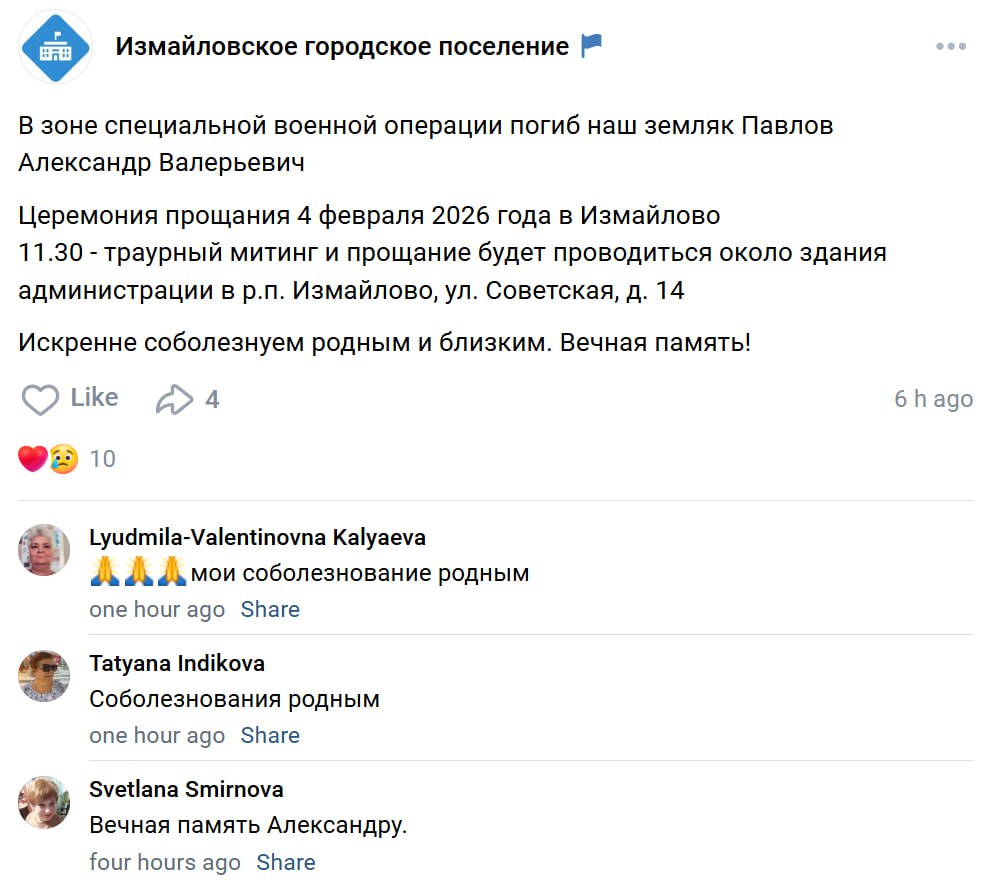Open the Измайловское городское поселение community page
Screen dimensions: 991x886
[x=342, y=46]
